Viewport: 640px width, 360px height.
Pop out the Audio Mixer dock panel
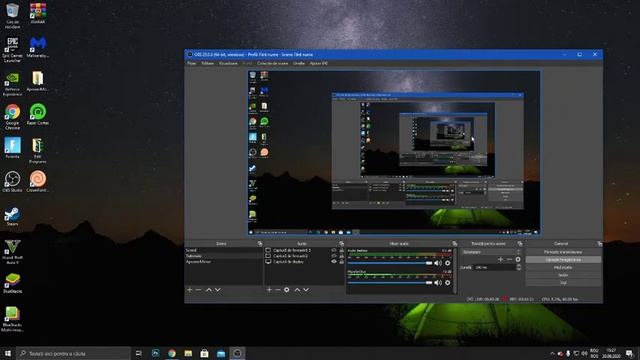pos(454,244)
